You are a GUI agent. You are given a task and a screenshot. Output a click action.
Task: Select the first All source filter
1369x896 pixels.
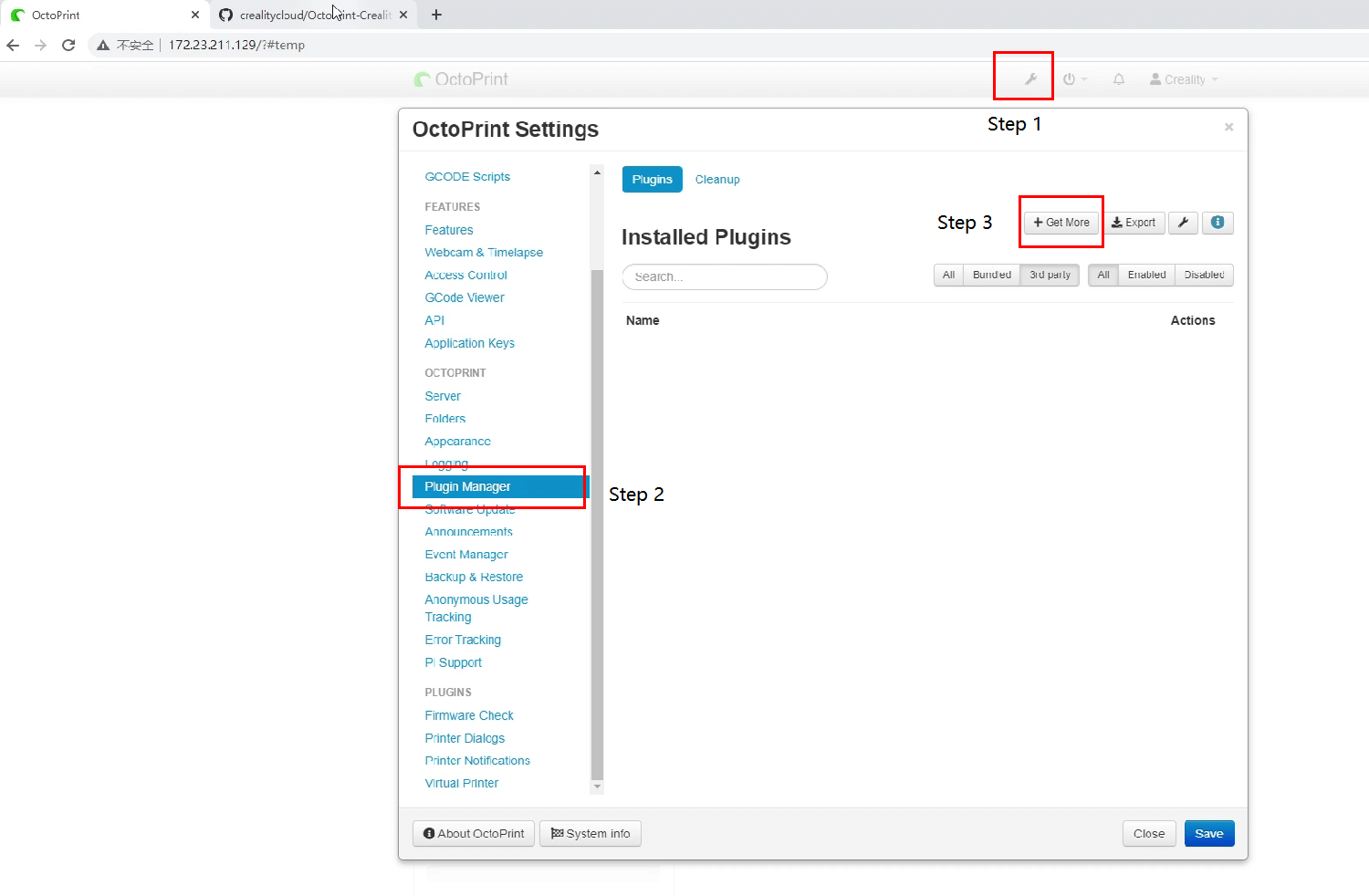coord(948,275)
